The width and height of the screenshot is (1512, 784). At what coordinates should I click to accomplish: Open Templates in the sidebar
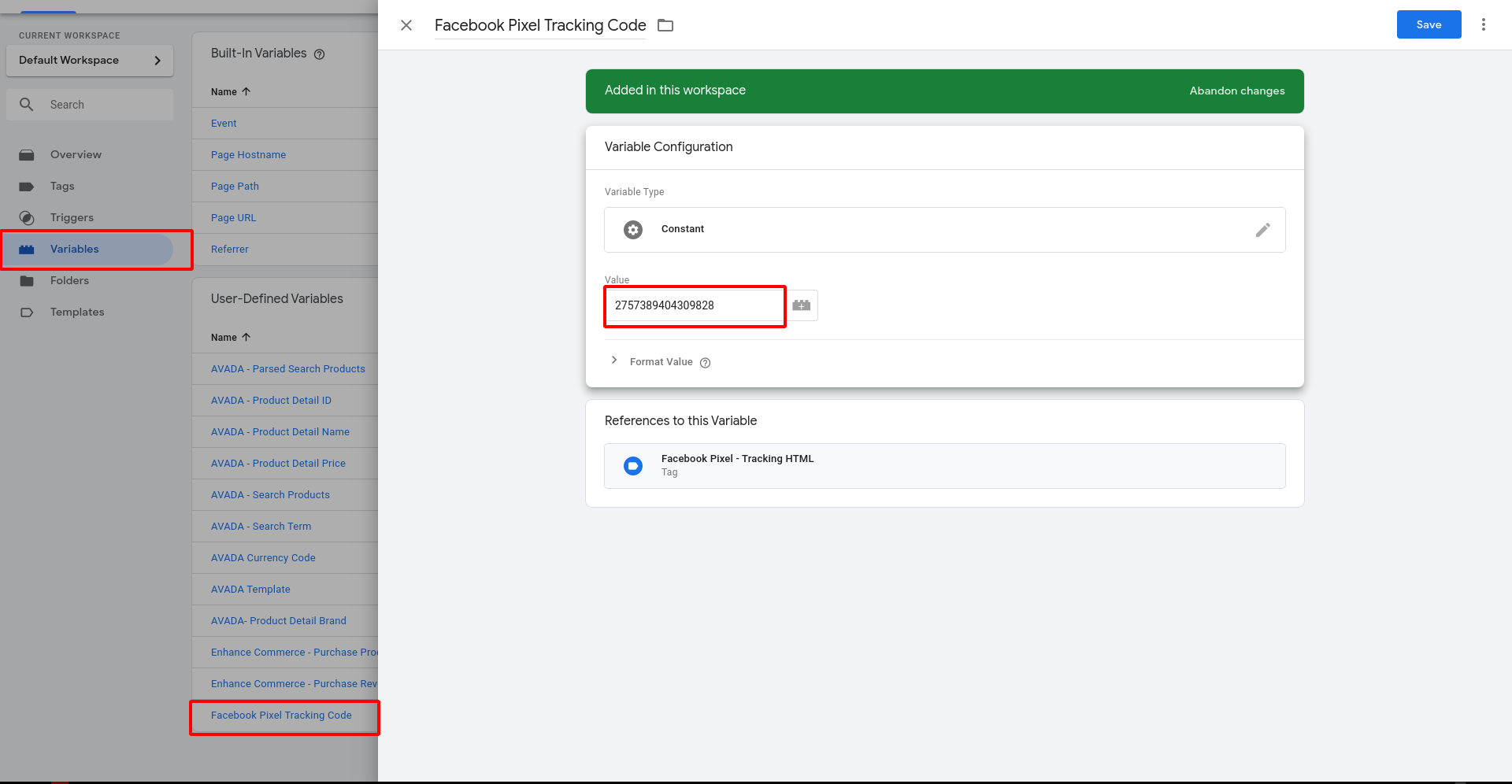77,312
